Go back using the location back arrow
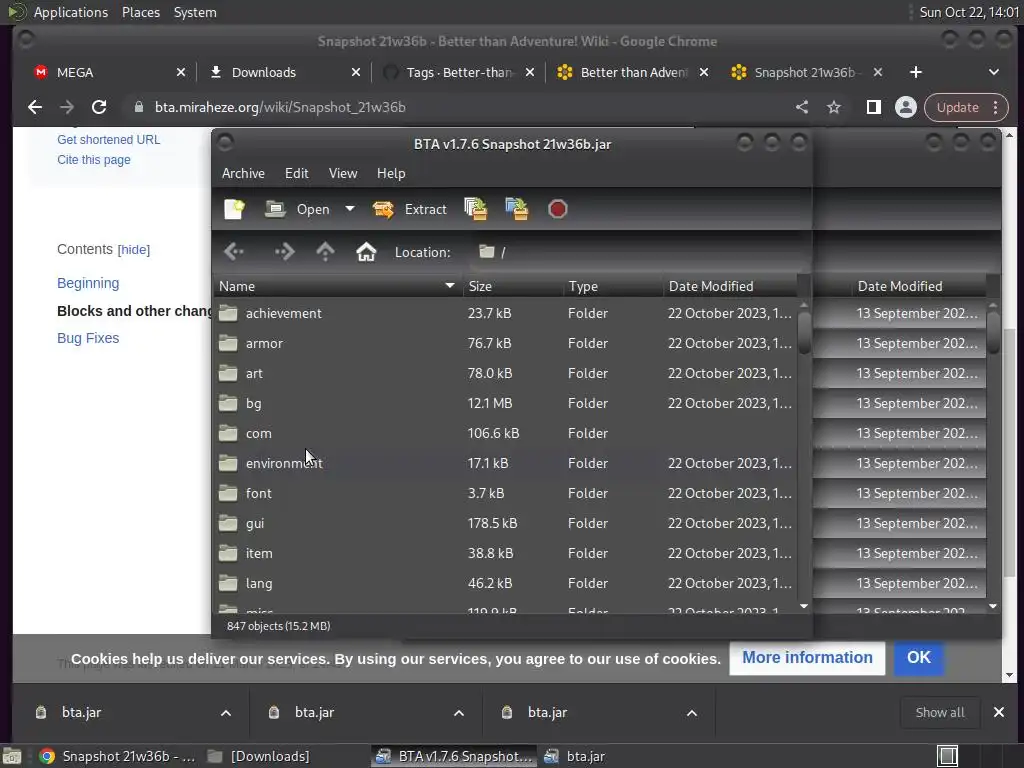Viewport: 1024px width, 768px height. (234, 251)
